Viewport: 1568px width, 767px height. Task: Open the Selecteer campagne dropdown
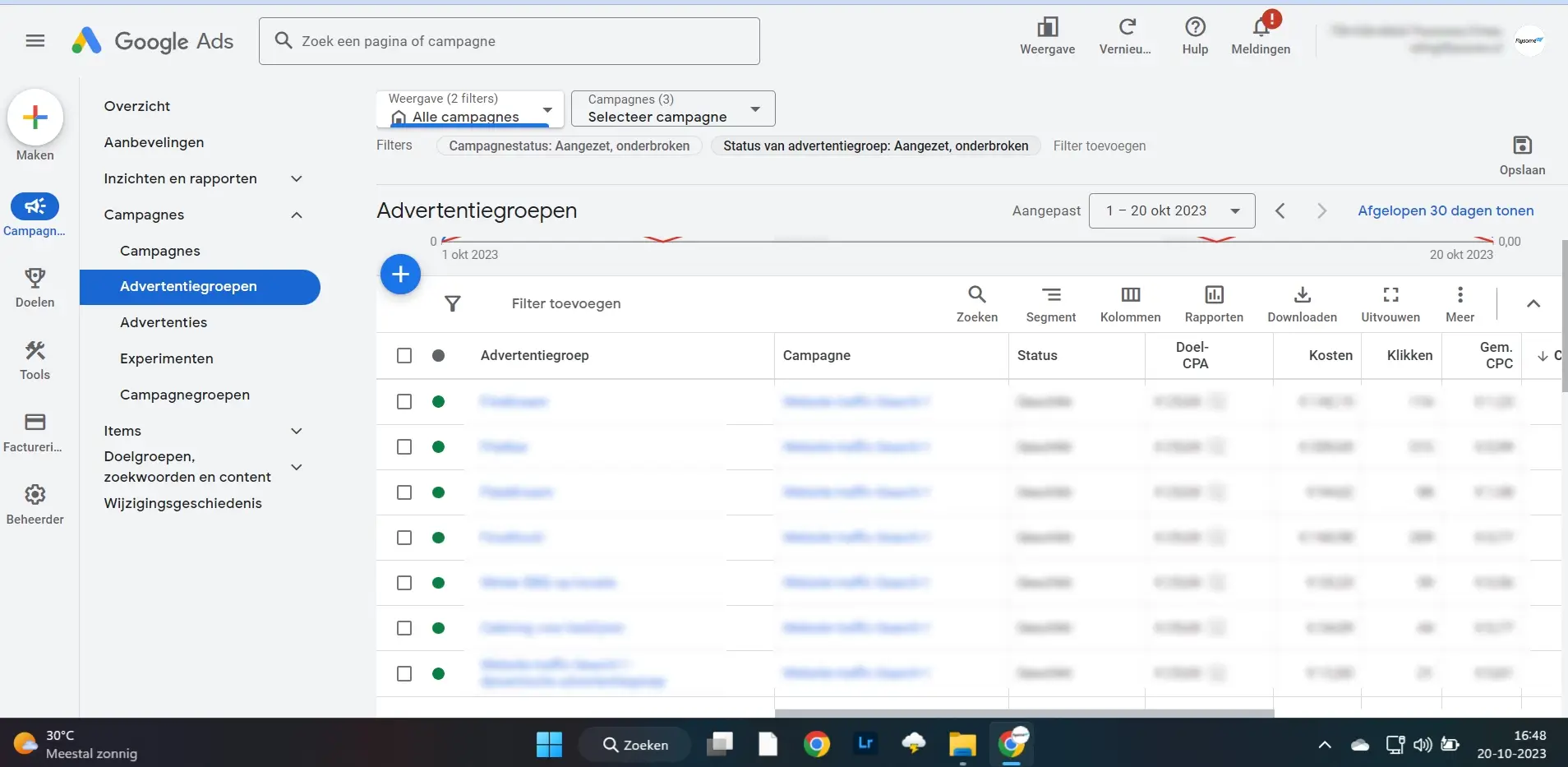672,109
